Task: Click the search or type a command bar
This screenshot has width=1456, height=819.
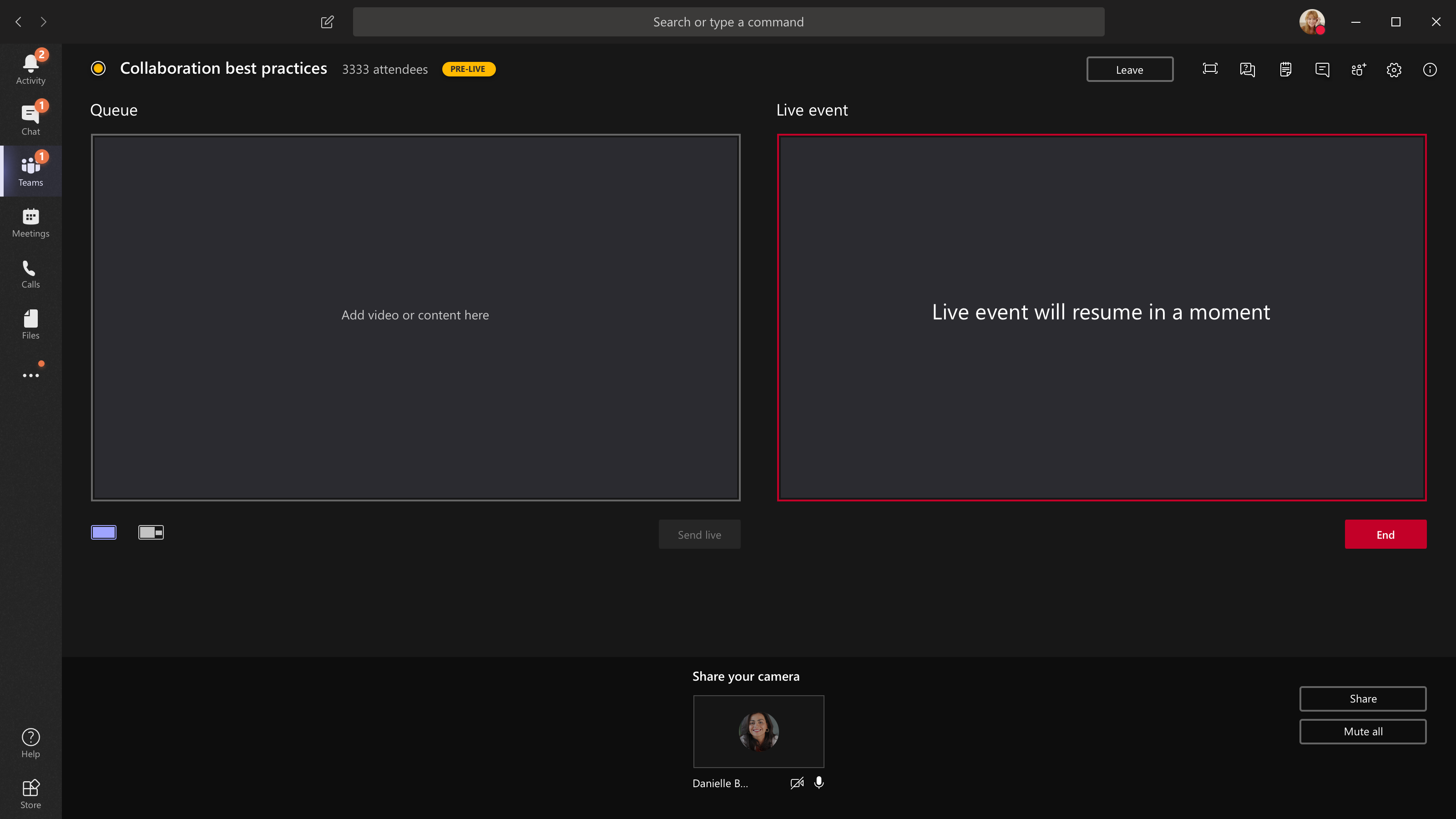Action: (x=728, y=22)
